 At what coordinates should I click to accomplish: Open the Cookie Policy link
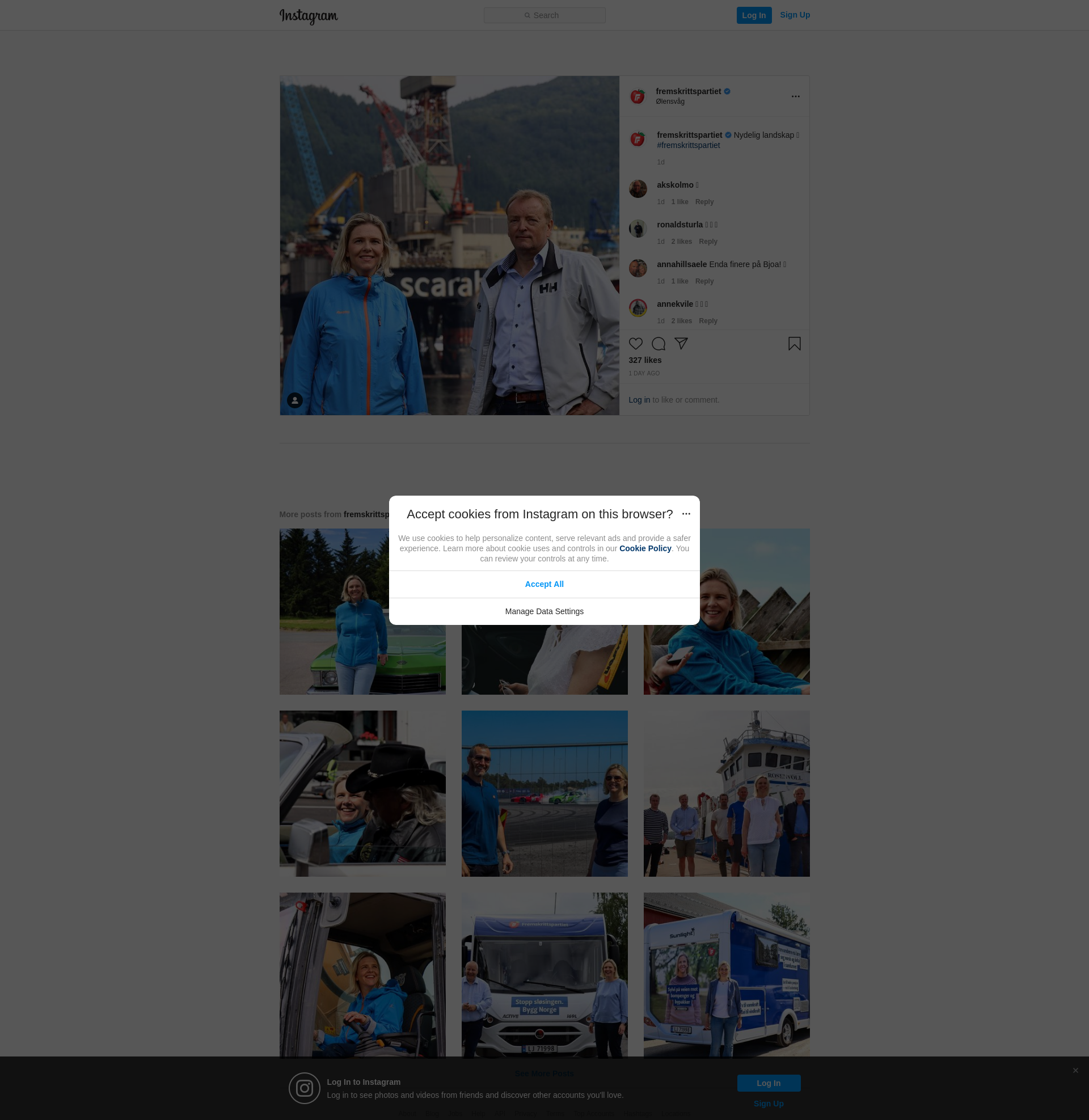(644, 548)
